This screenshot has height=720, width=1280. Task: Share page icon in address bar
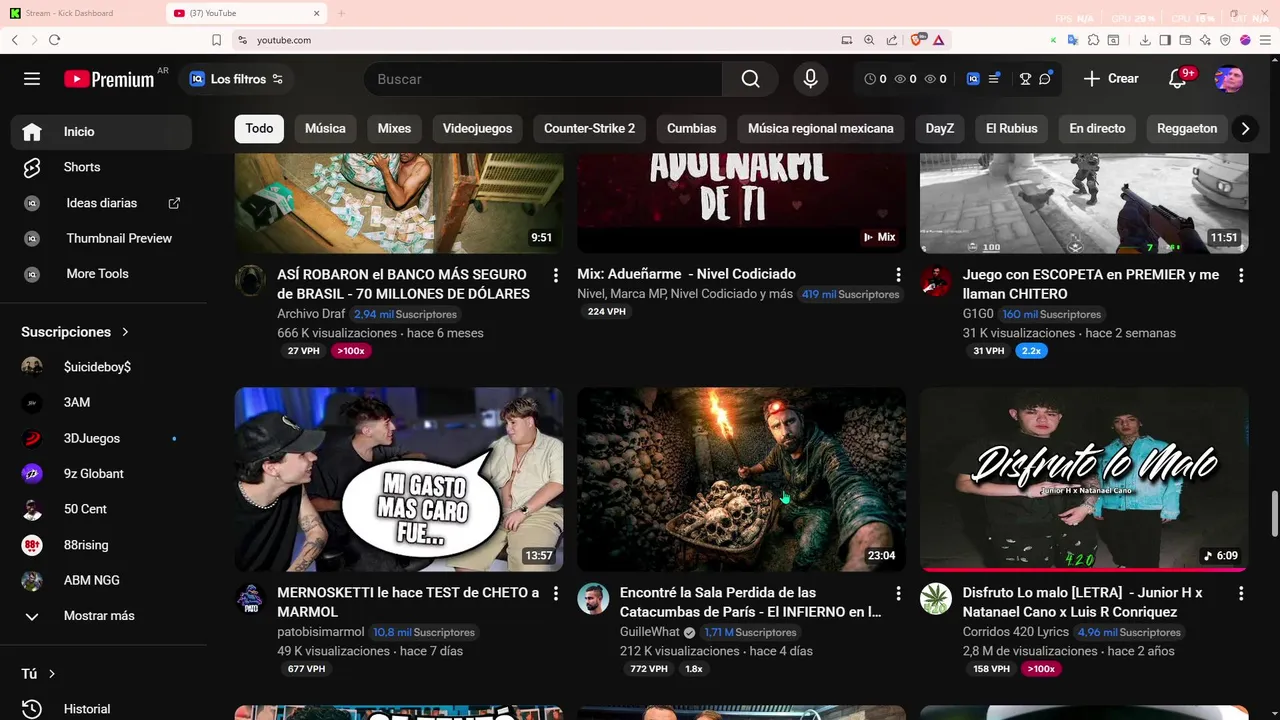coord(891,40)
